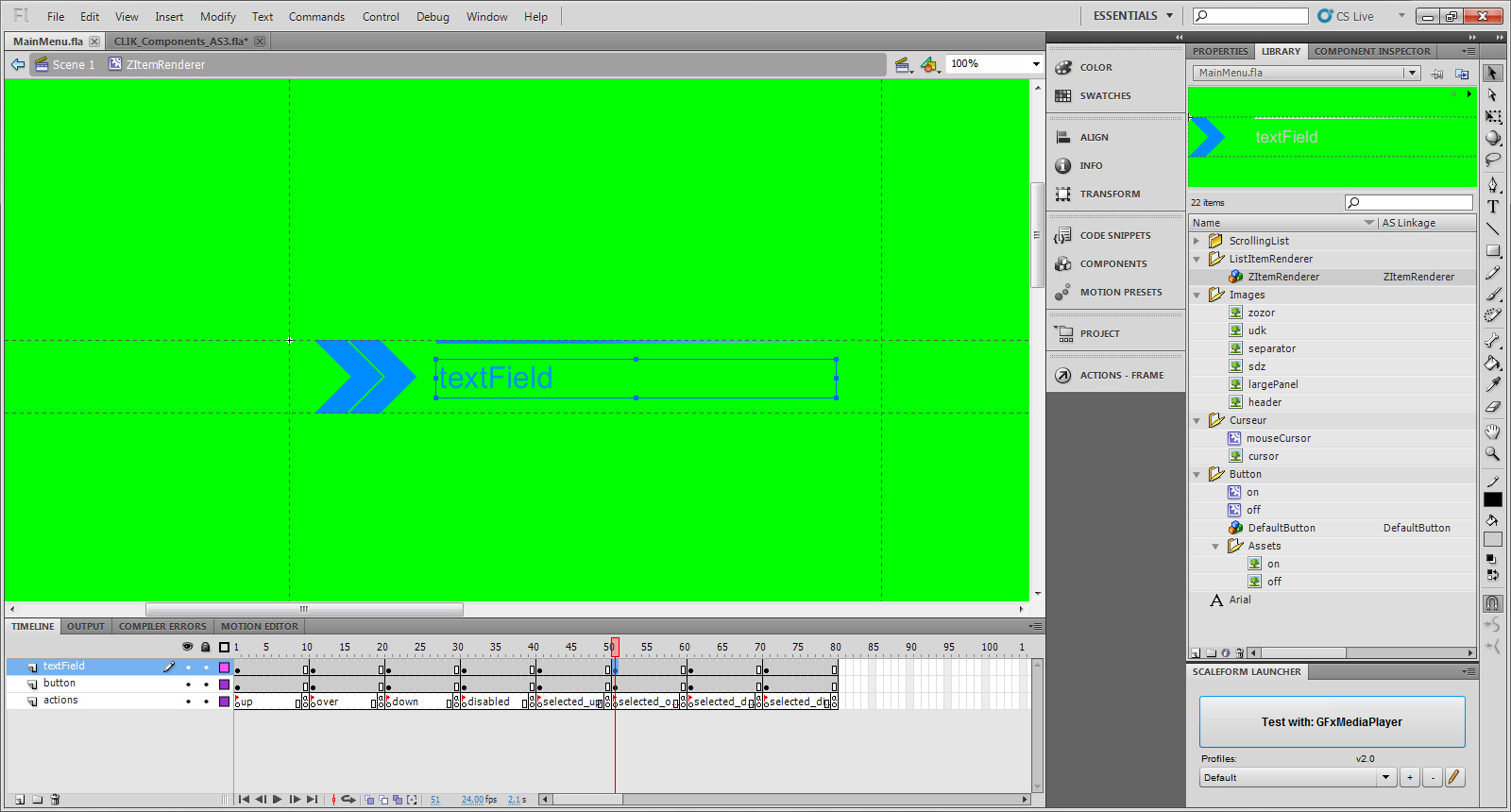Image resolution: width=1511 pixels, height=812 pixels.
Task: Open the Code Snippets panel
Action: [1114, 236]
